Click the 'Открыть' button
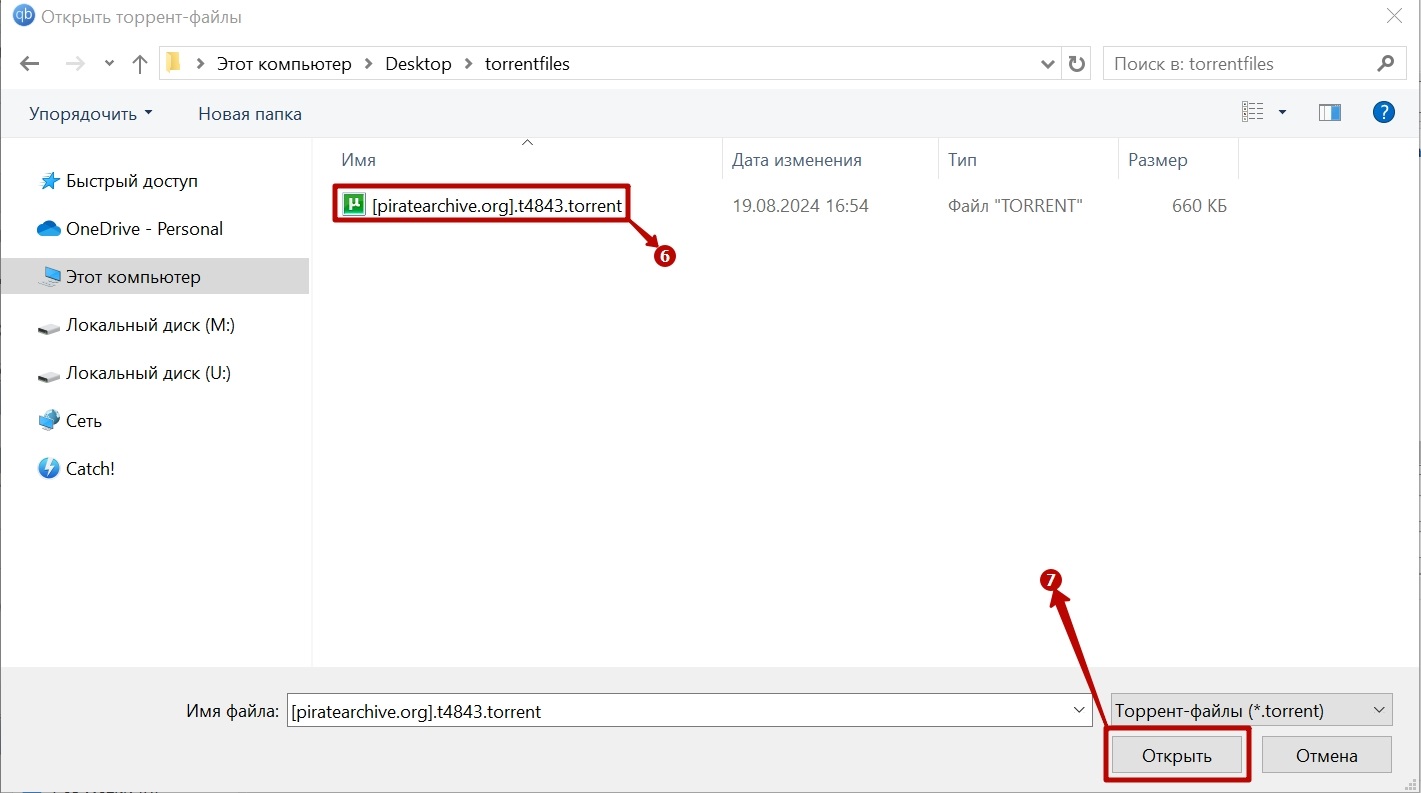Viewport: 1421px width, 793px height. coord(1177,756)
